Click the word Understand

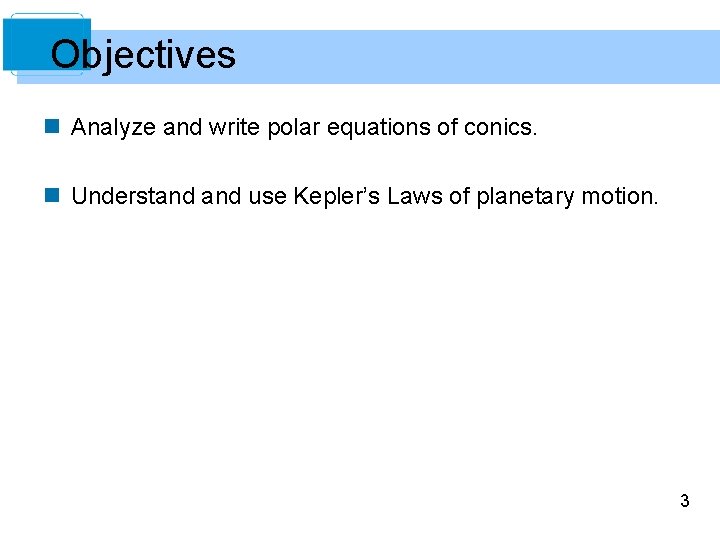point(134,196)
